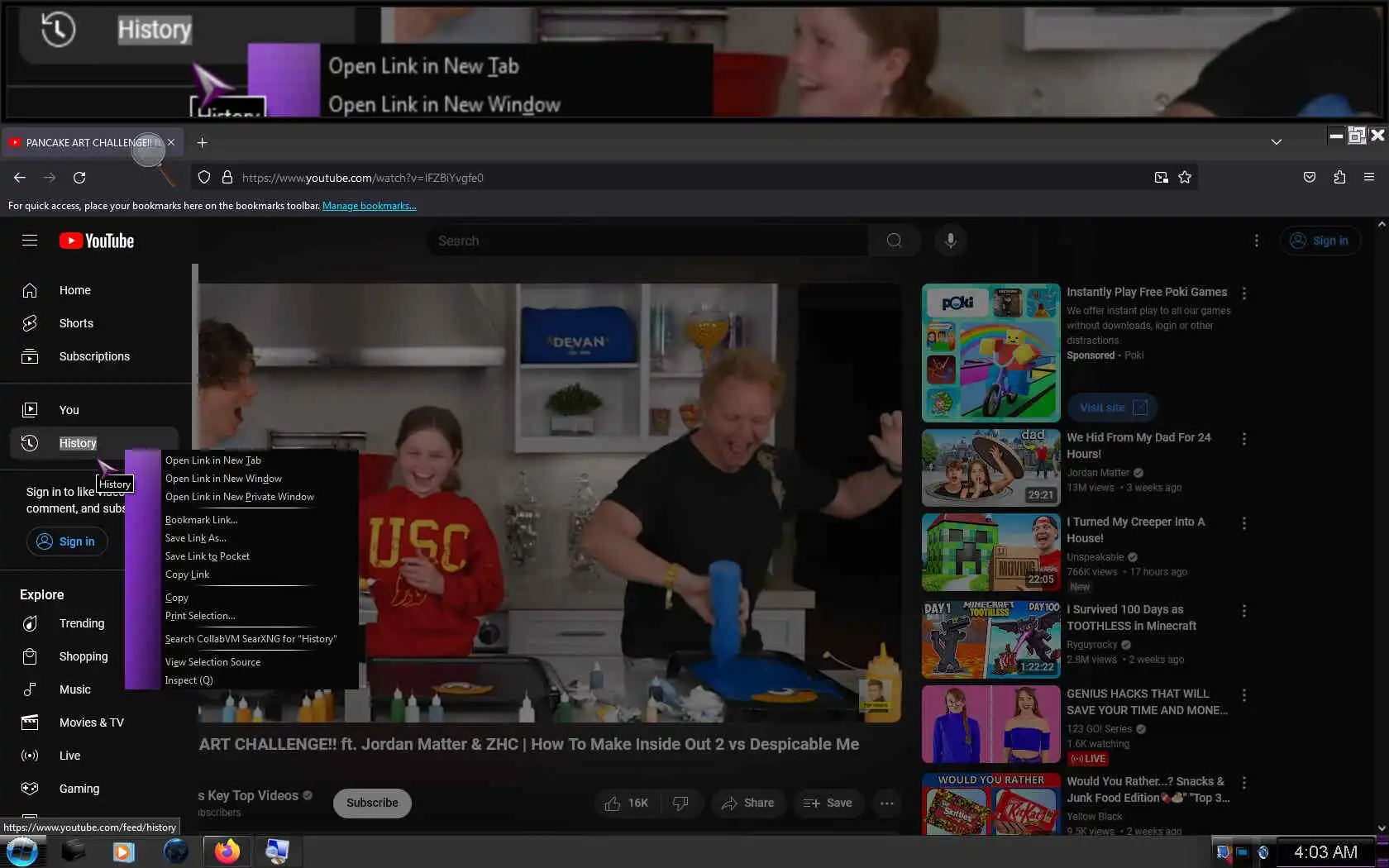This screenshot has width=1389, height=868.
Task: Open the Windows Start orb
Action: tap(21, 851)
